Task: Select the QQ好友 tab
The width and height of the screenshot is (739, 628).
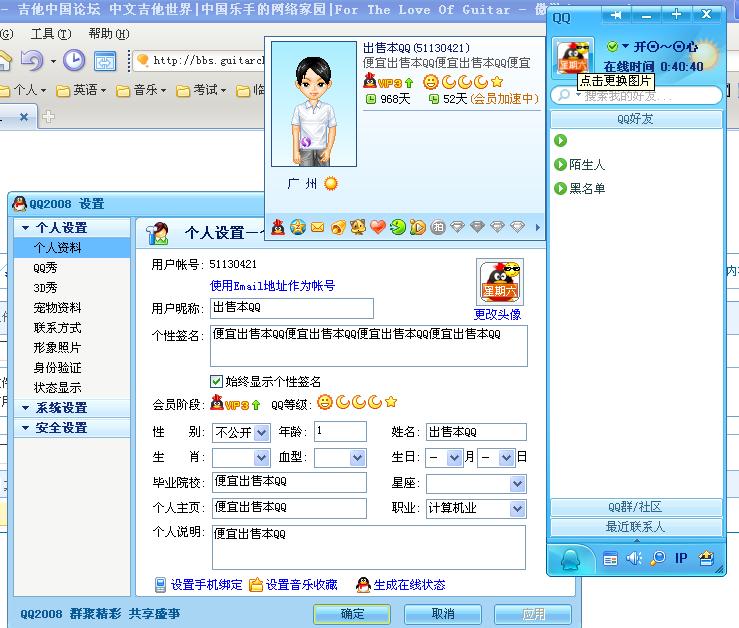Action: click(x=636, y=119)
